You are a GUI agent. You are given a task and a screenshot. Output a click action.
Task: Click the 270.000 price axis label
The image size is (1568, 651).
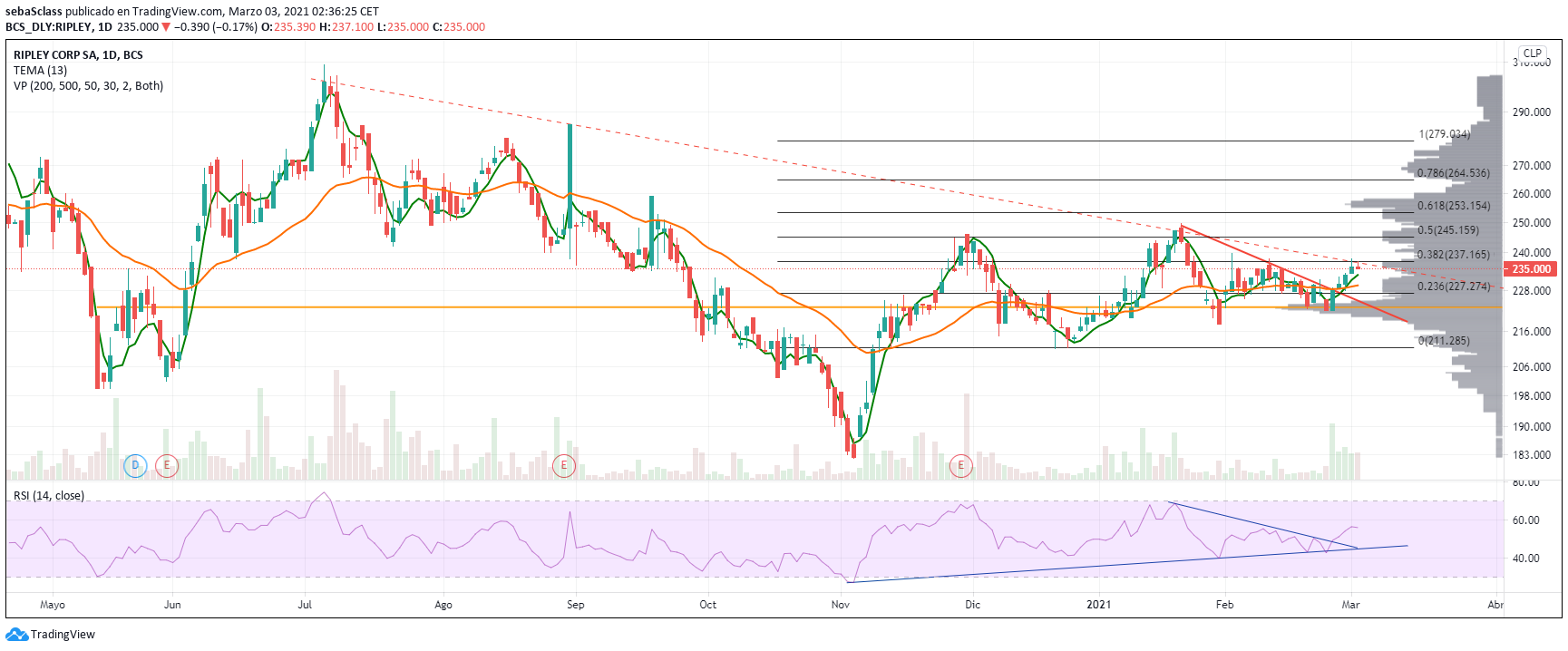(x=1531, y=166)
